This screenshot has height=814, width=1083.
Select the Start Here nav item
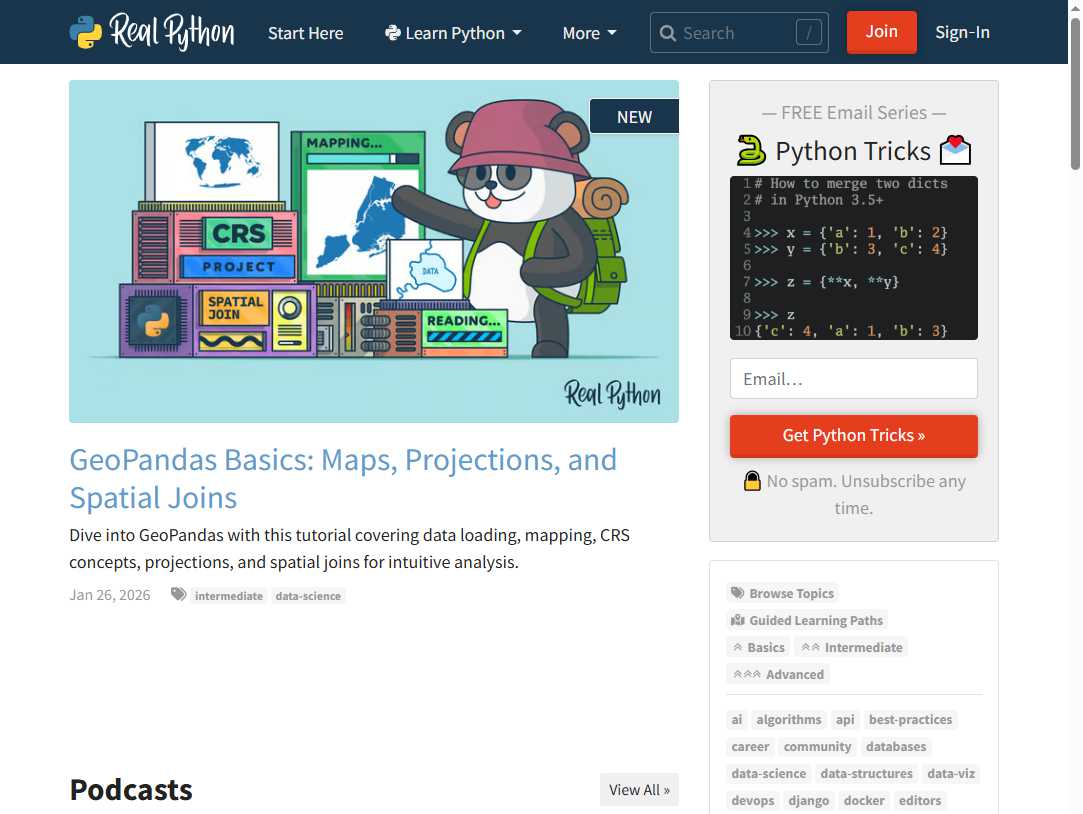305,33
